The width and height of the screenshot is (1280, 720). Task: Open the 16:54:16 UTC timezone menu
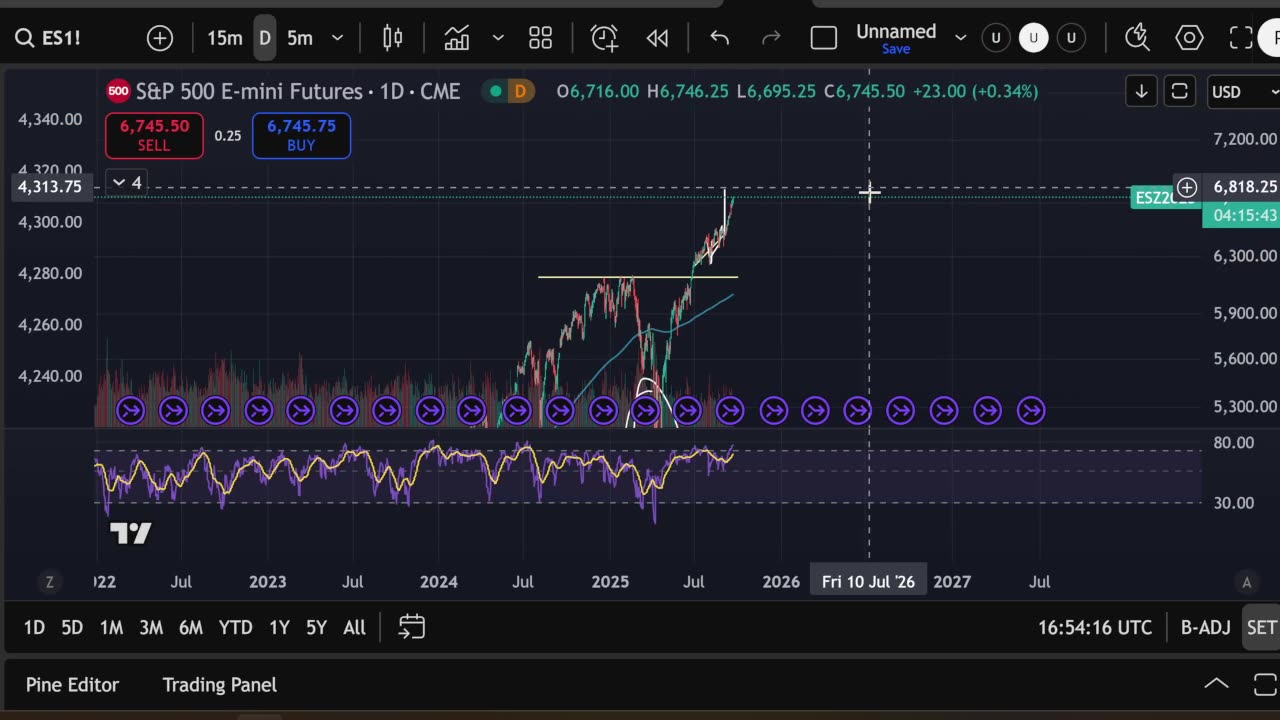tap(1095, 627)
